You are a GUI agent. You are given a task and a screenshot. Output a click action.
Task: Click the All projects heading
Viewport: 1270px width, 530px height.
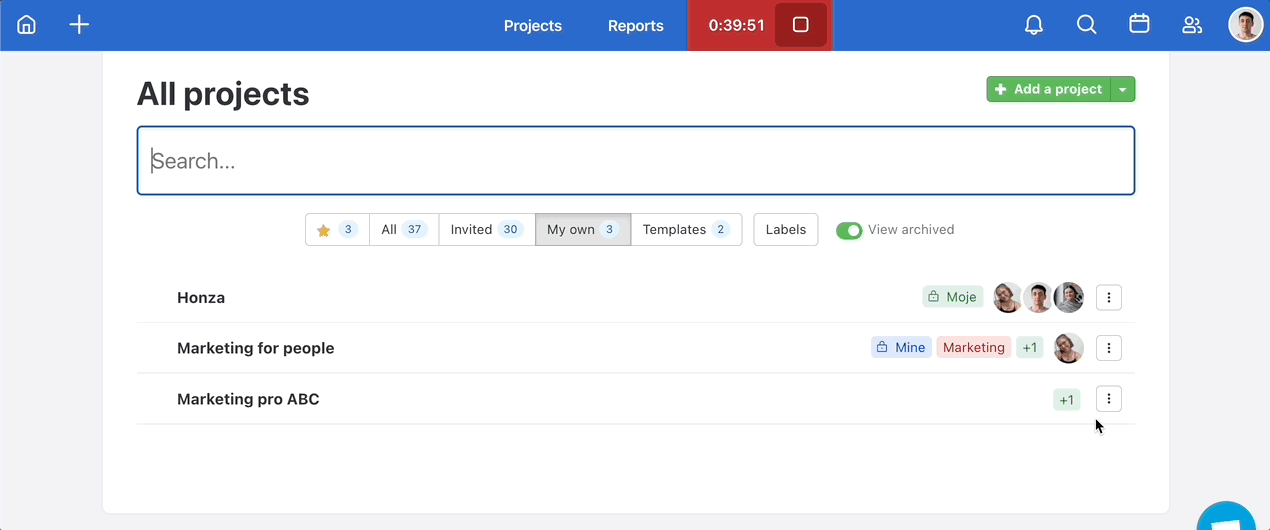[223, 94]
